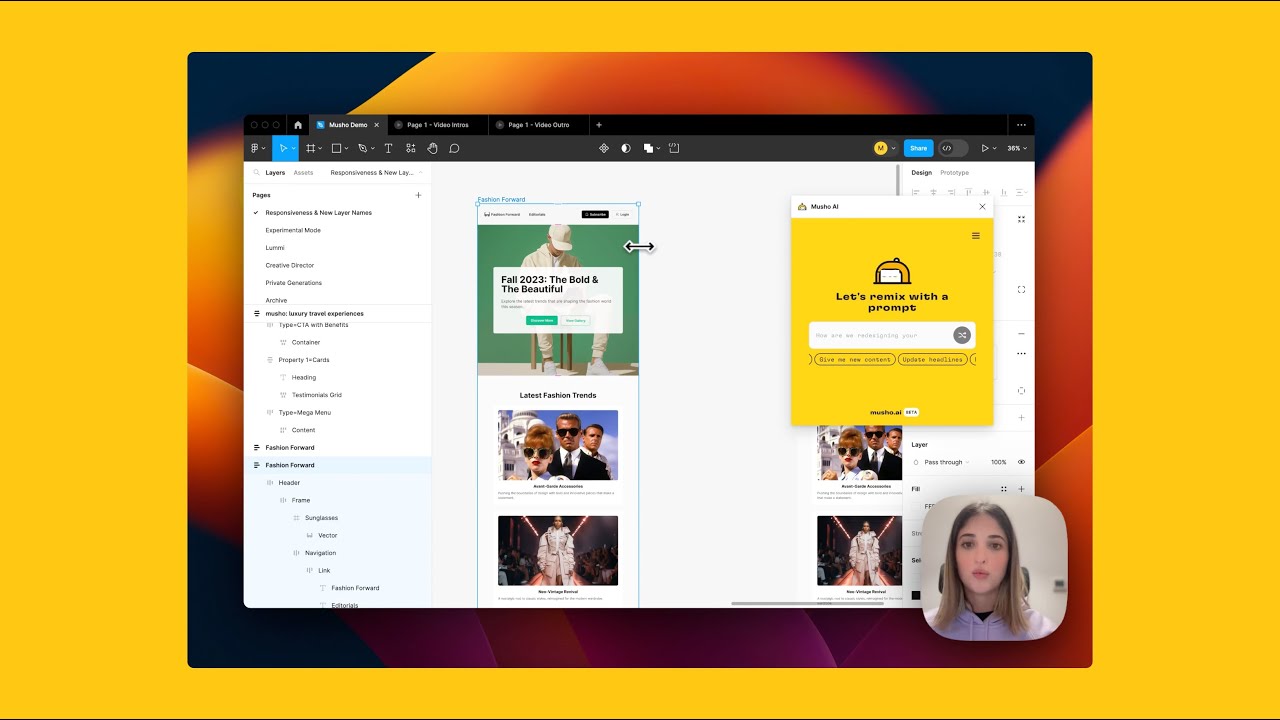The width and height of the screenshot is (1280, 720).
Task: Open the styles icon in Fill section
Action: click(x=1003, y=489)
